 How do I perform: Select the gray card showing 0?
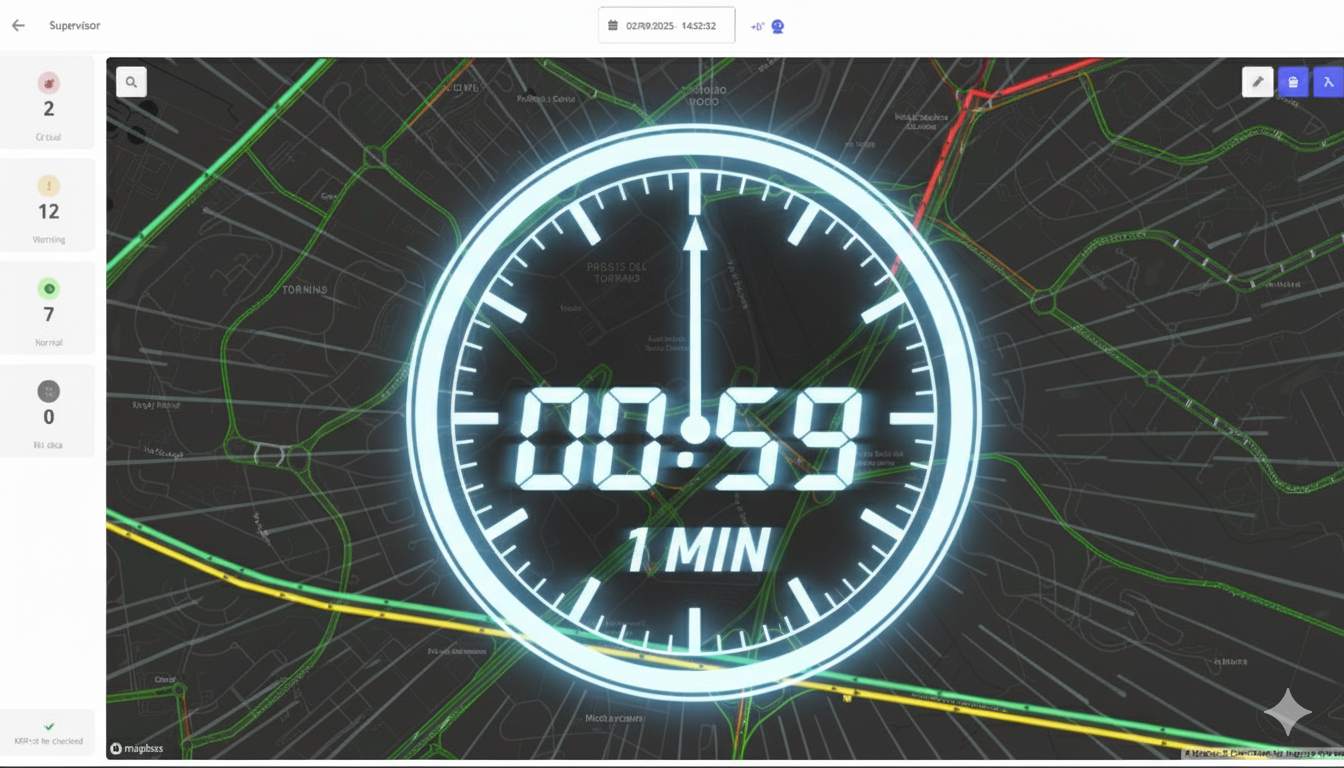point(48,412)
